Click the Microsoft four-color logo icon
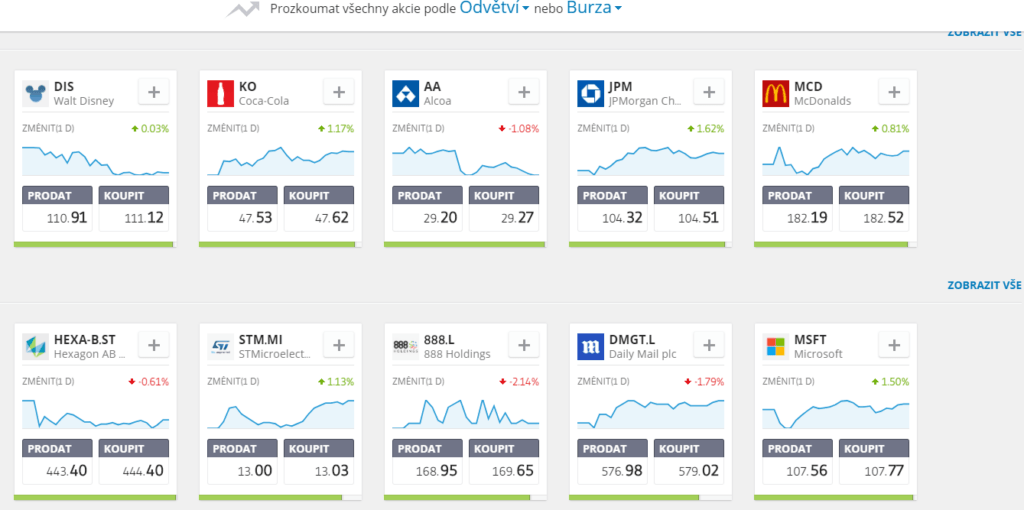1024x510 pixels. (x=776, y=347)
